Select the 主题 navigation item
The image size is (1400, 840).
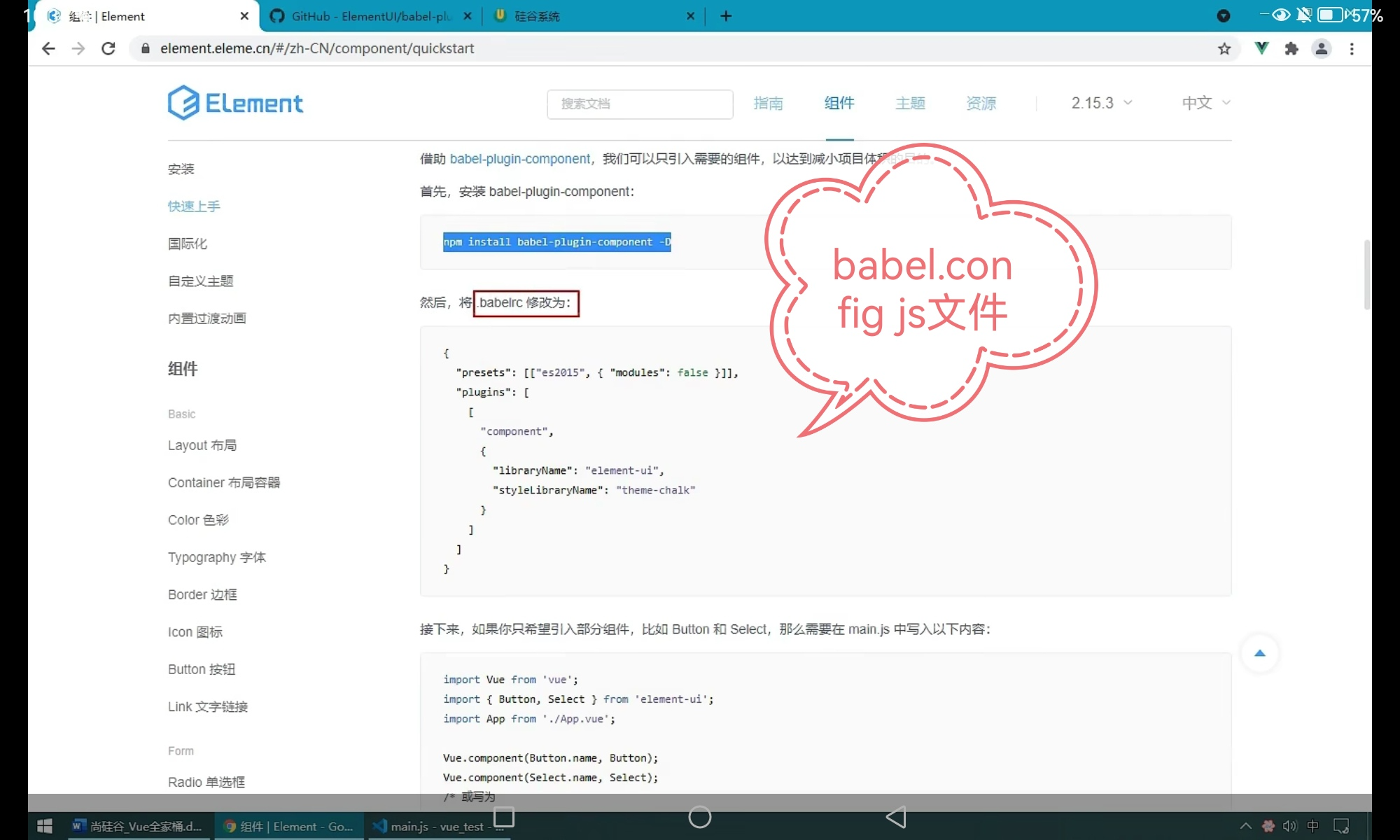click(910, 103)
